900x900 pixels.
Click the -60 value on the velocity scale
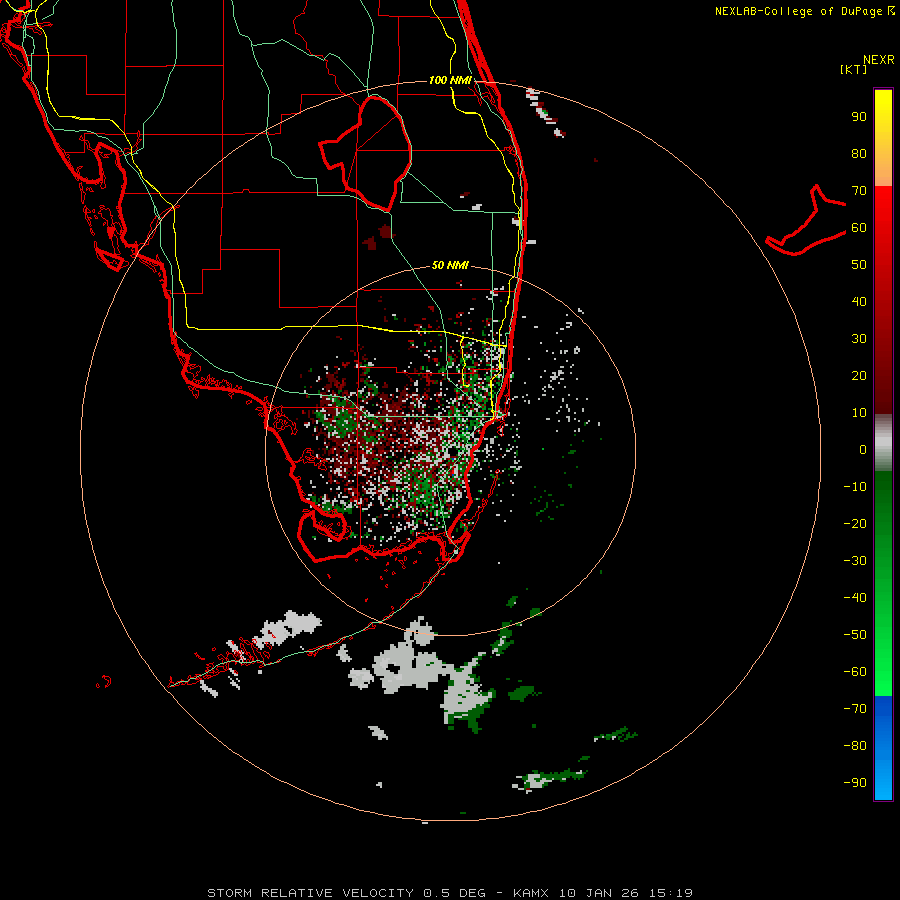pos(855,672)
